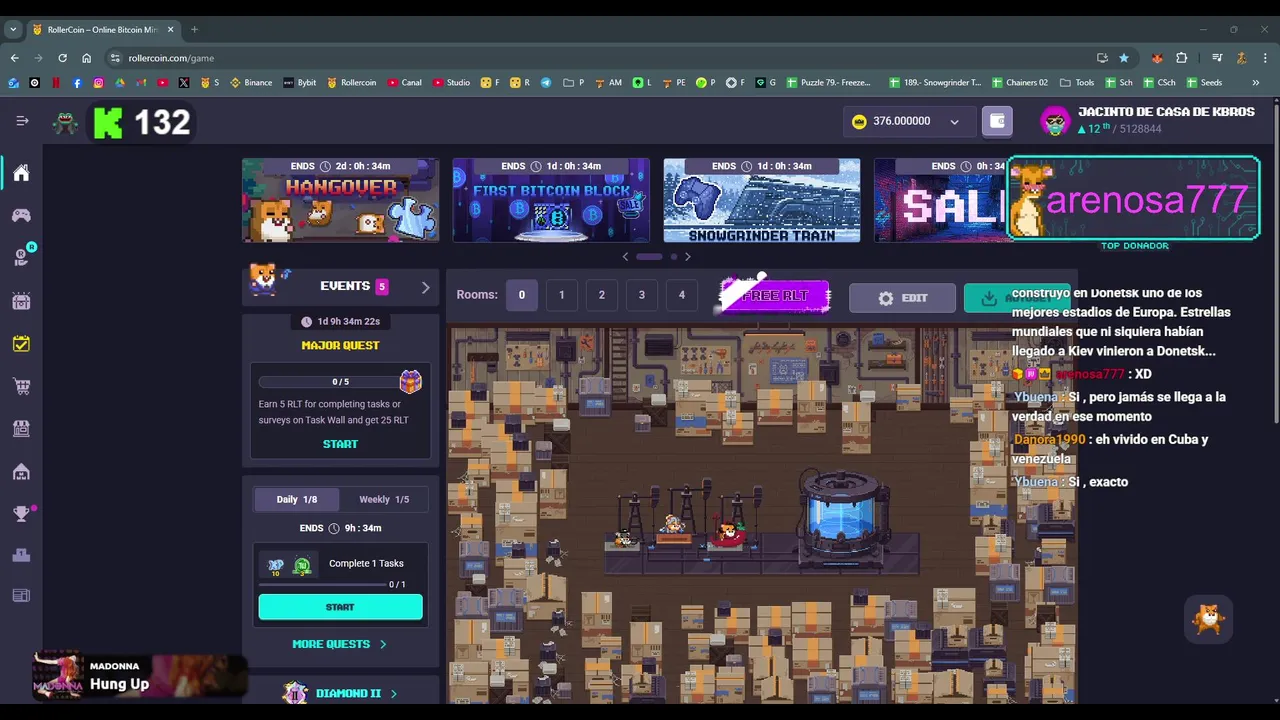Open the Games controller icon
Screen dimensions: 1280x720
click(x=21, y=215)
